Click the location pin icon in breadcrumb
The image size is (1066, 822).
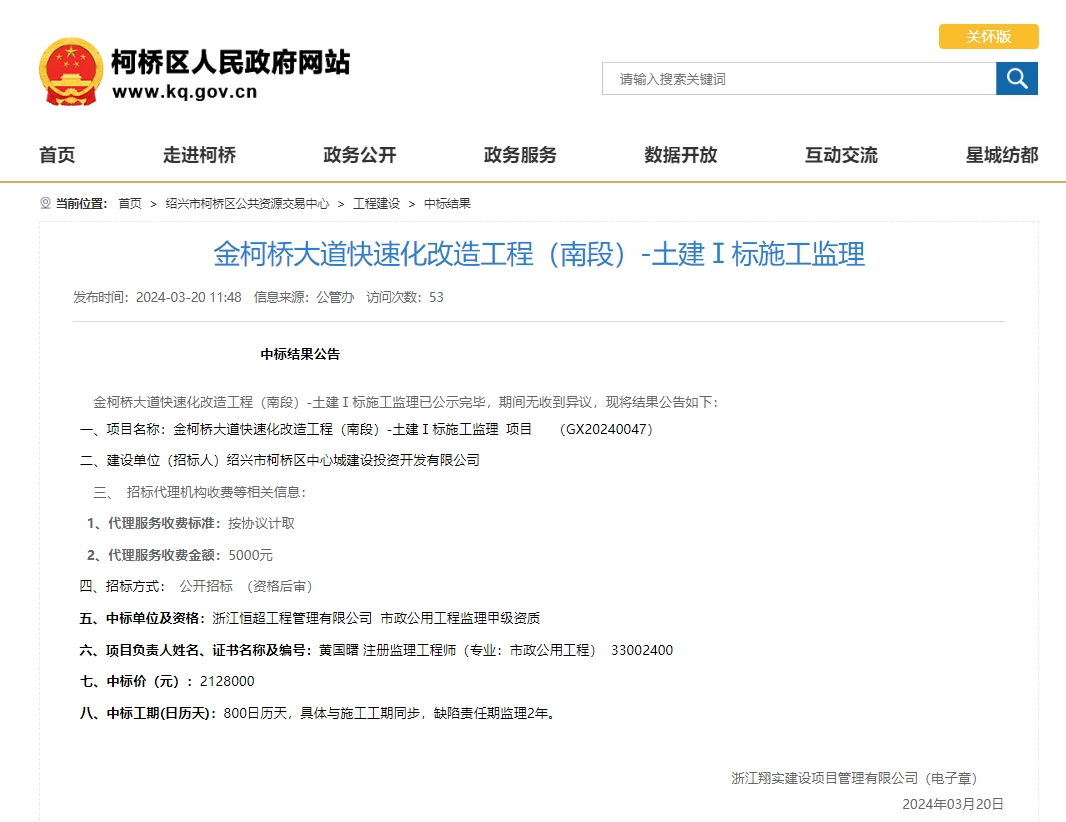click(x=45, y=203)
